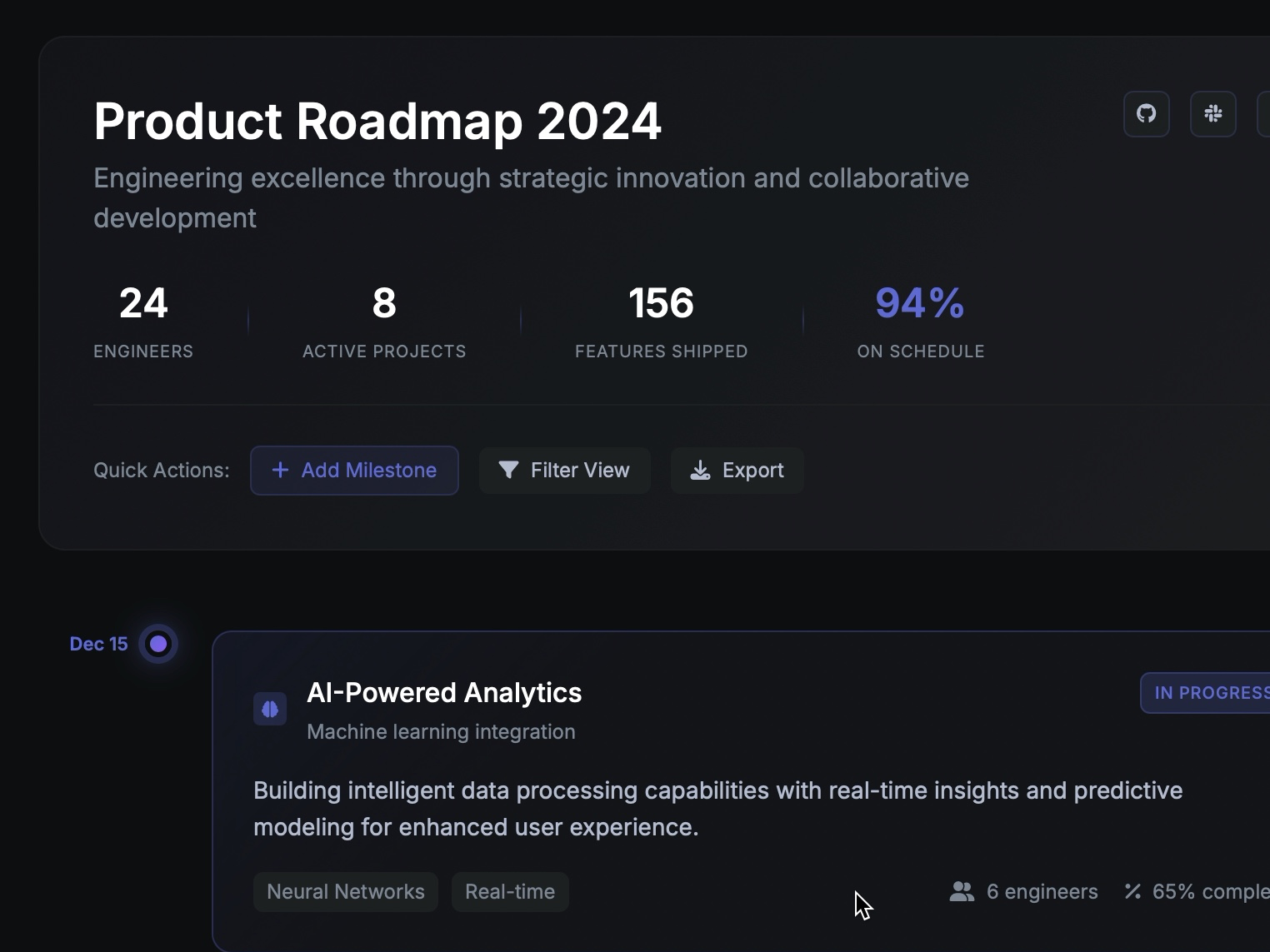1270x952 pixels.
Task: Click the engineers people icon on the card
Action: pos(961,891)
